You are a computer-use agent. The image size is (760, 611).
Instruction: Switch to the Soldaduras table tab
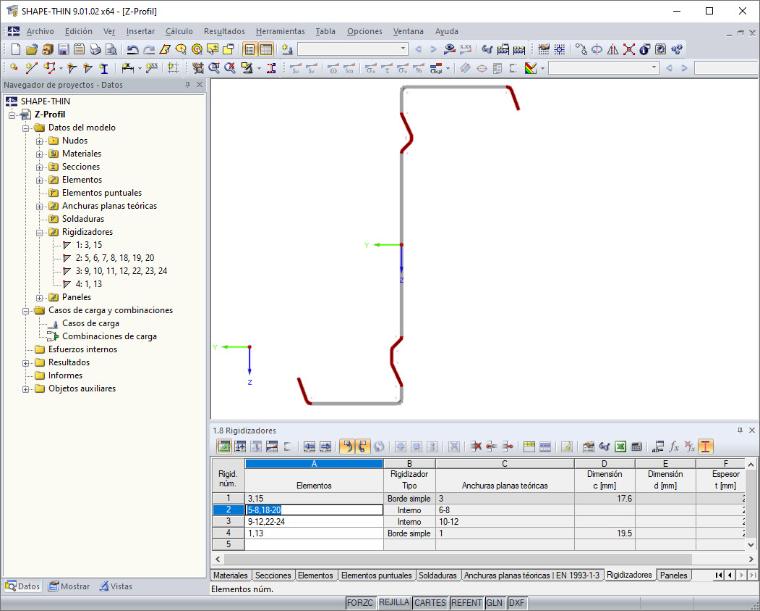coord(437,575)
